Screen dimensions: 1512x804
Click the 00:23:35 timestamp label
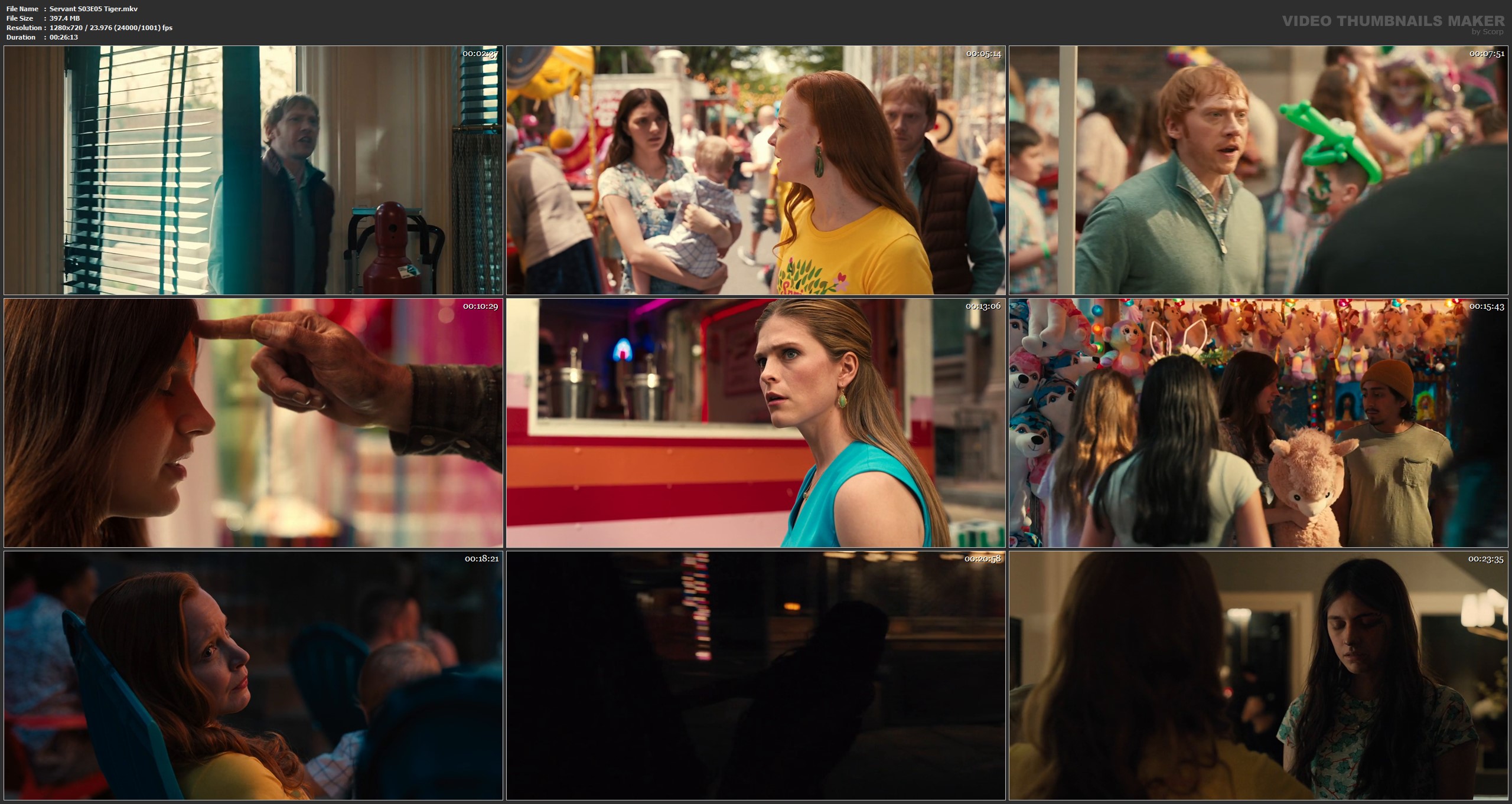click(x=1487, y=558)
